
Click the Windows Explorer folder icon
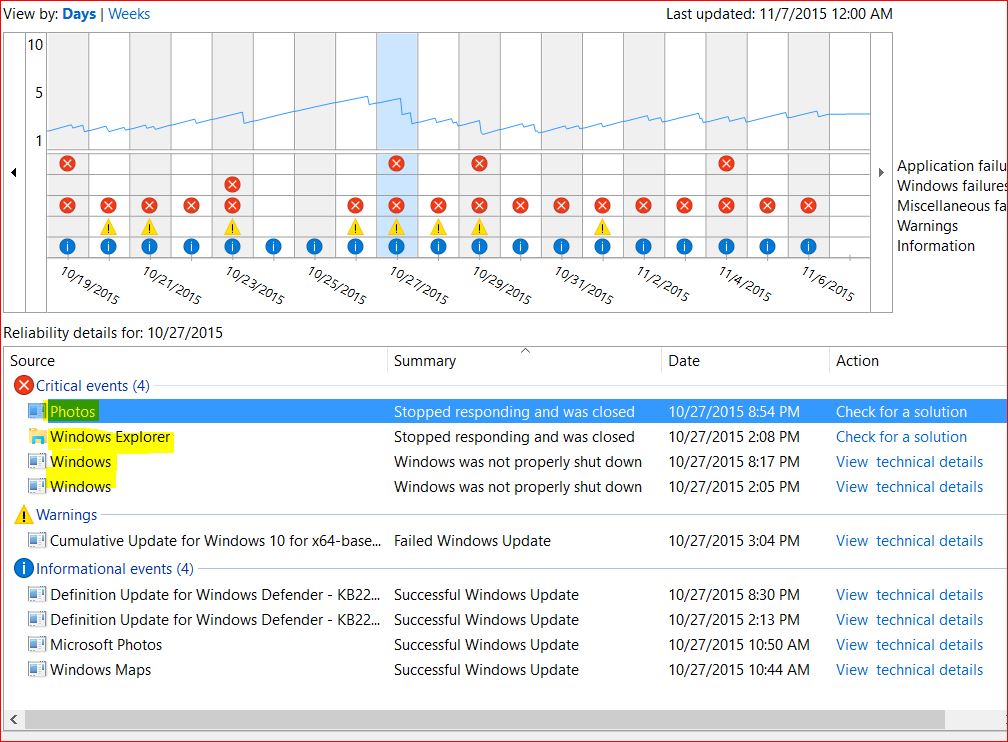(x=38, y=436)
